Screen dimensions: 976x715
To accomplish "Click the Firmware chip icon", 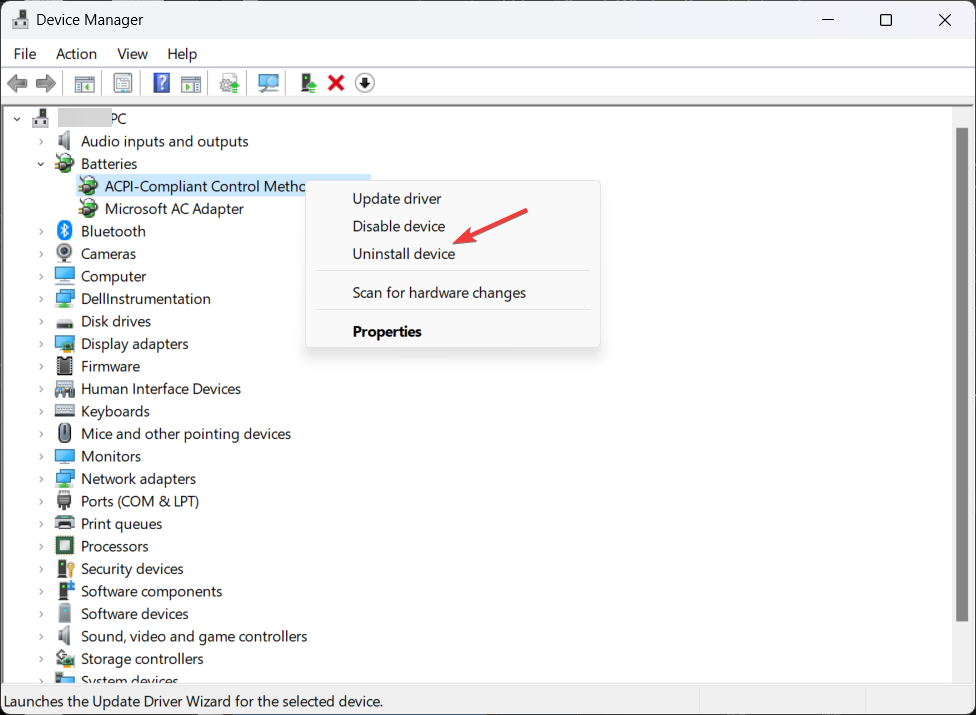I will click(65, 366).
